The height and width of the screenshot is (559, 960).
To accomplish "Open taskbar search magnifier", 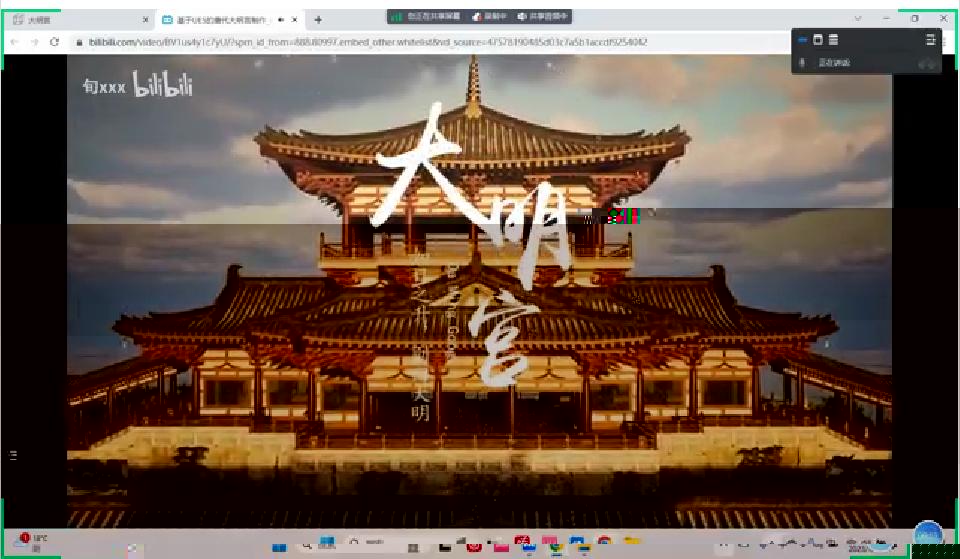I will tap(306, 546).
